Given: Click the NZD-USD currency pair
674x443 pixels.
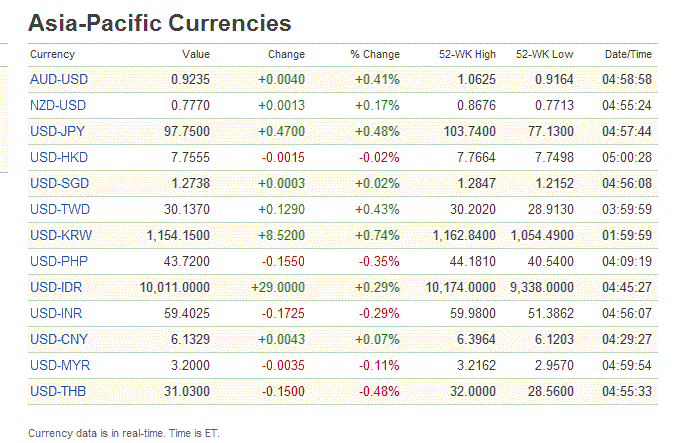Looking at the screenshot, I should coord(57,105).
